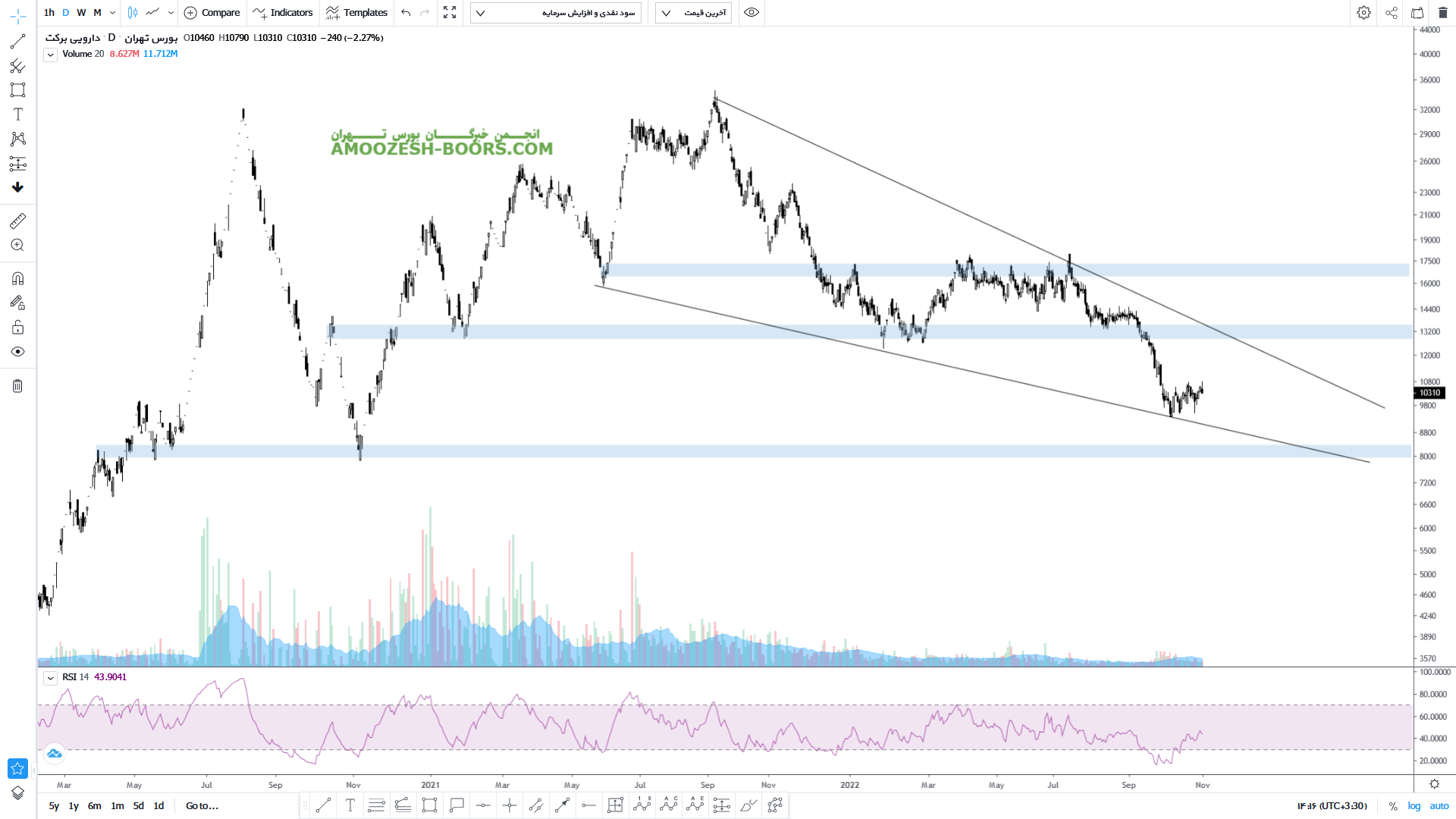1456x819 pixels.
Task: Click the share chart icon
Action: pyautogui.click(x=1392, y=13)
